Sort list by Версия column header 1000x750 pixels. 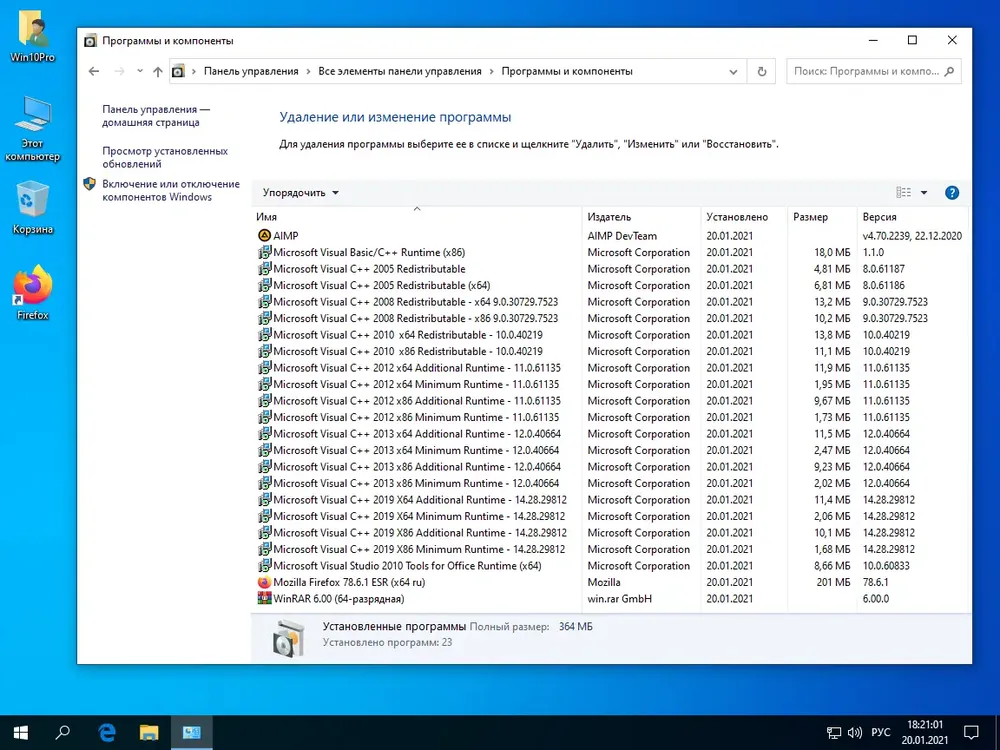tap(913, 217)
